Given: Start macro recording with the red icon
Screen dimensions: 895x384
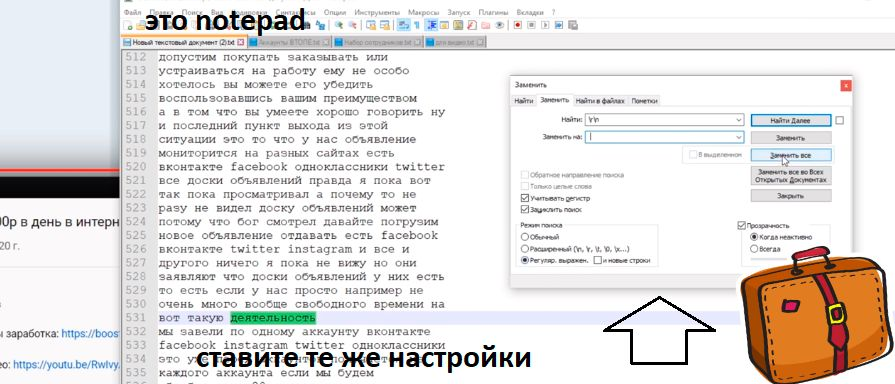Looking at the screenshot, I should (518, 25).
